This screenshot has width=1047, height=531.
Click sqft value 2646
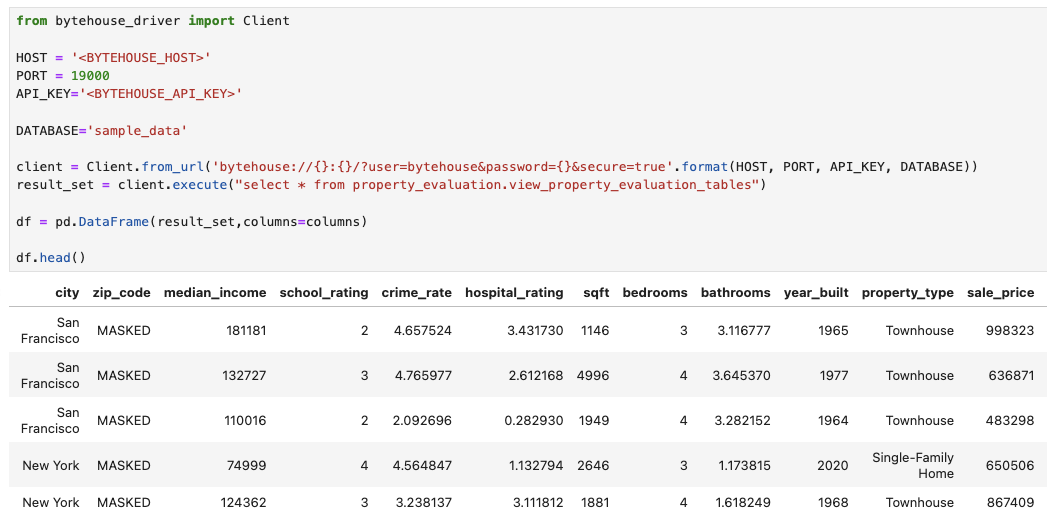coord(594,466)
